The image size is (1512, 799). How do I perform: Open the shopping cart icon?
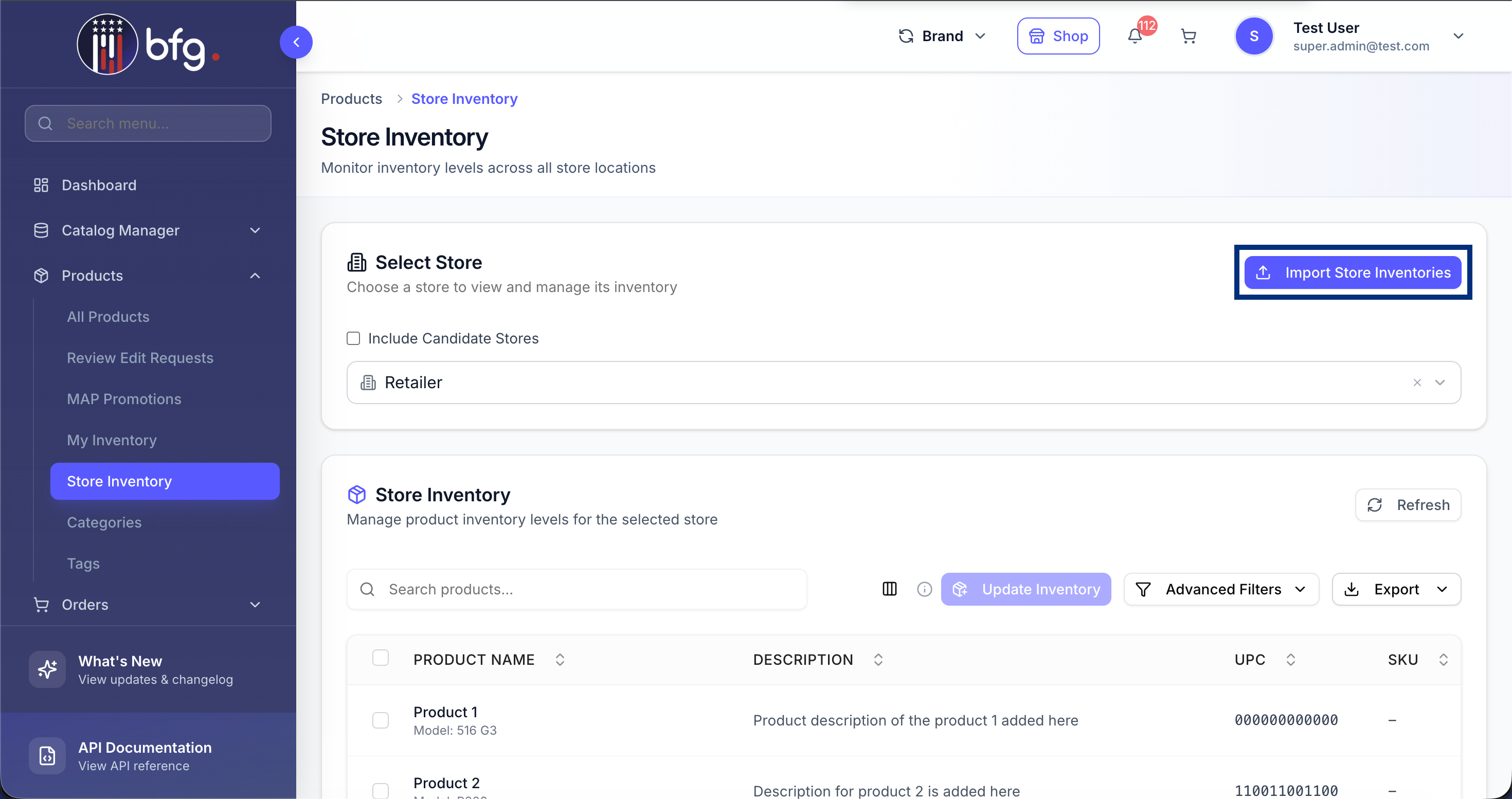[x=1188, y=37]
